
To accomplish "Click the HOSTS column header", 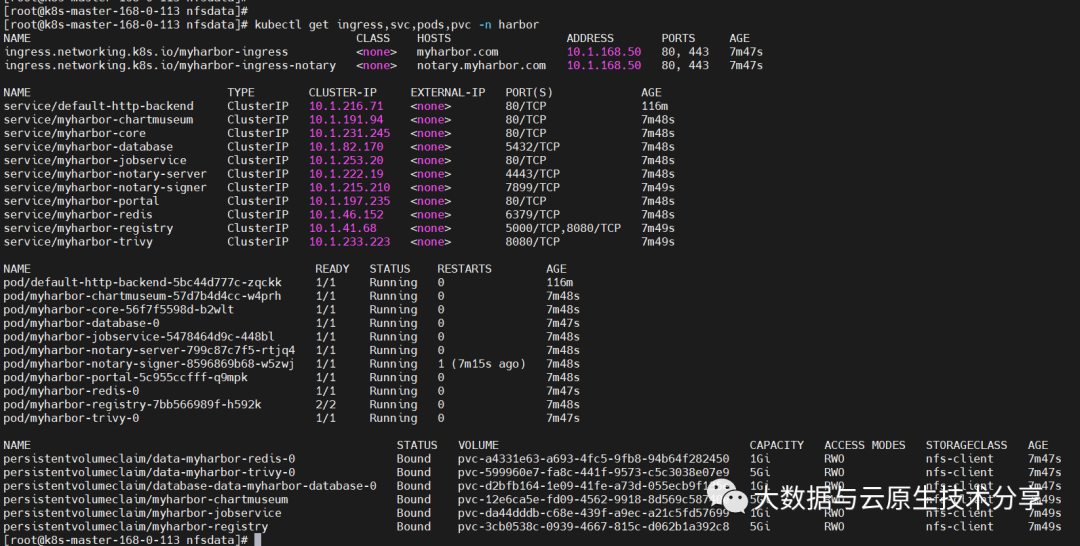I will pos(434,39).
